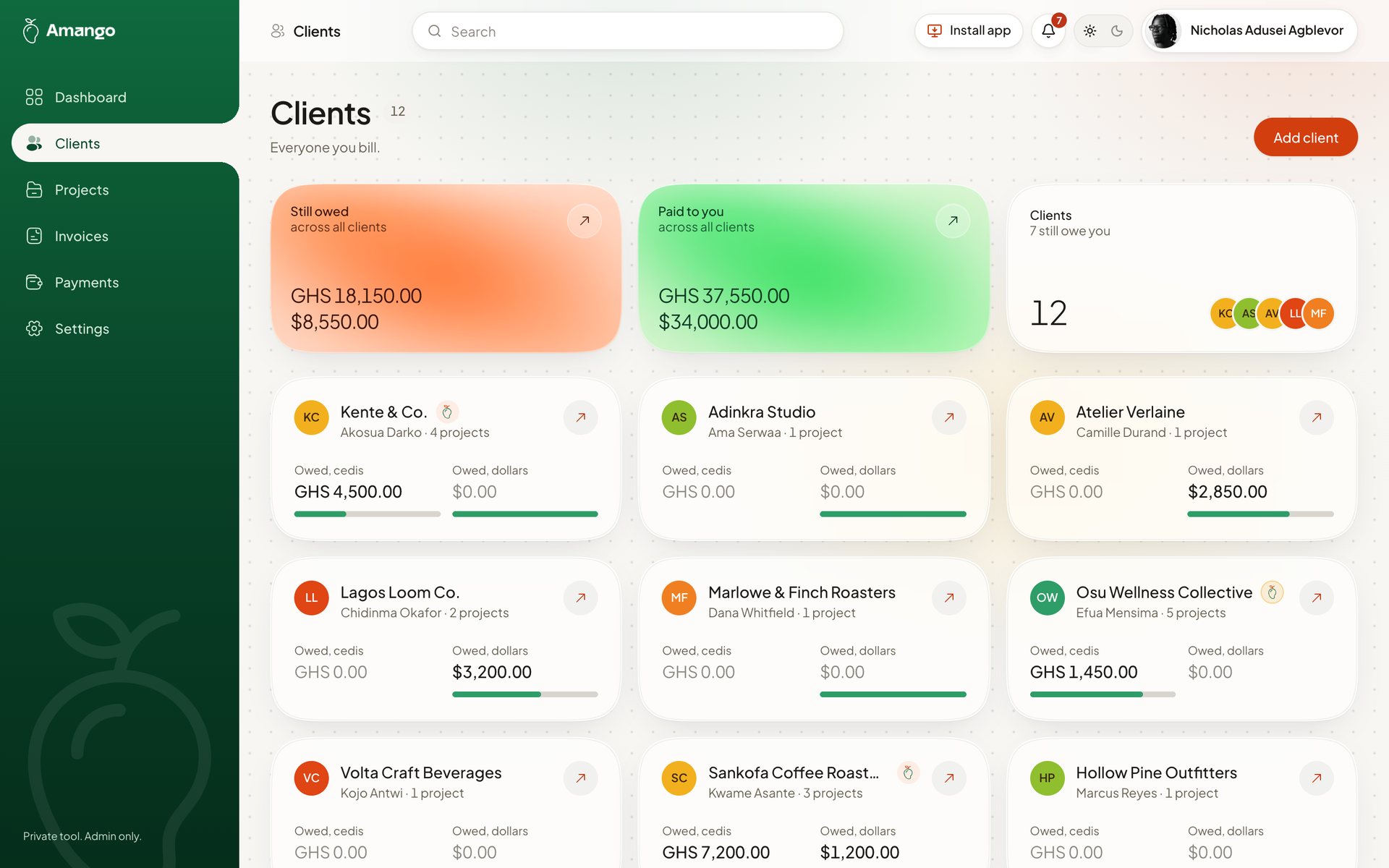Click the Add client button
The height and width of the screenshot is (868, 1389).
1305,137
